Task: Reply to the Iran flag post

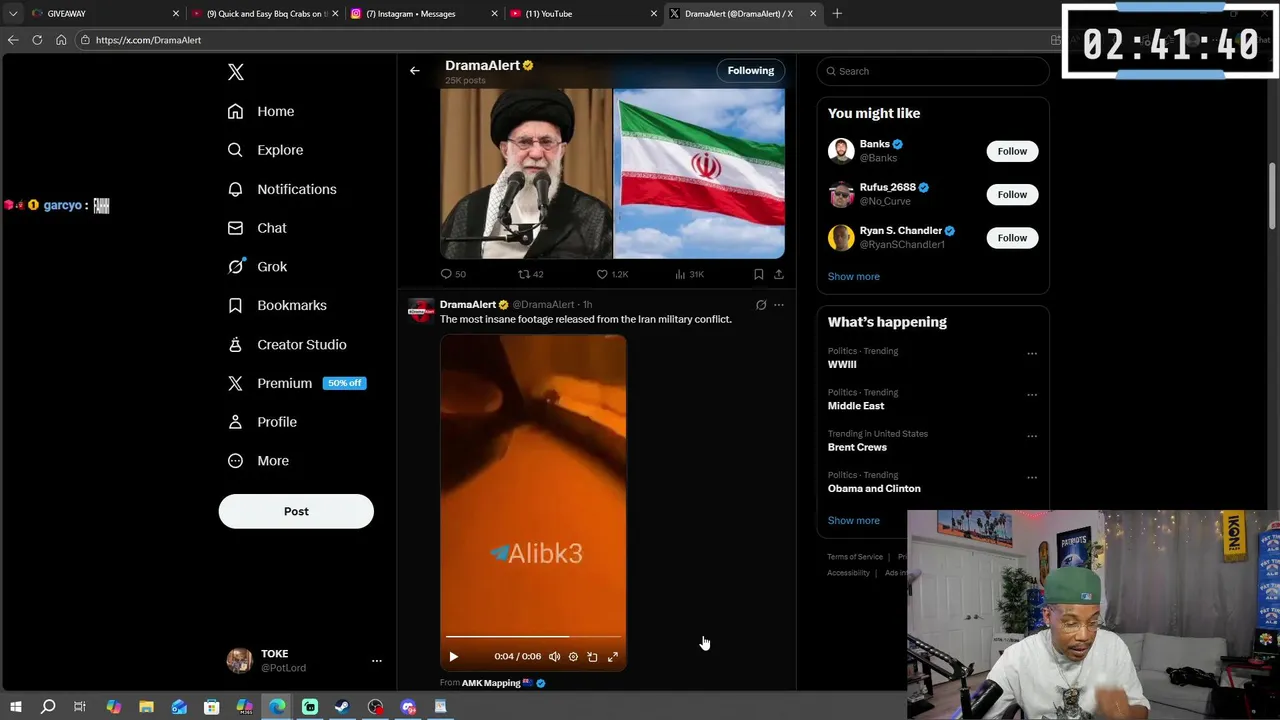Action: [453, 274]
